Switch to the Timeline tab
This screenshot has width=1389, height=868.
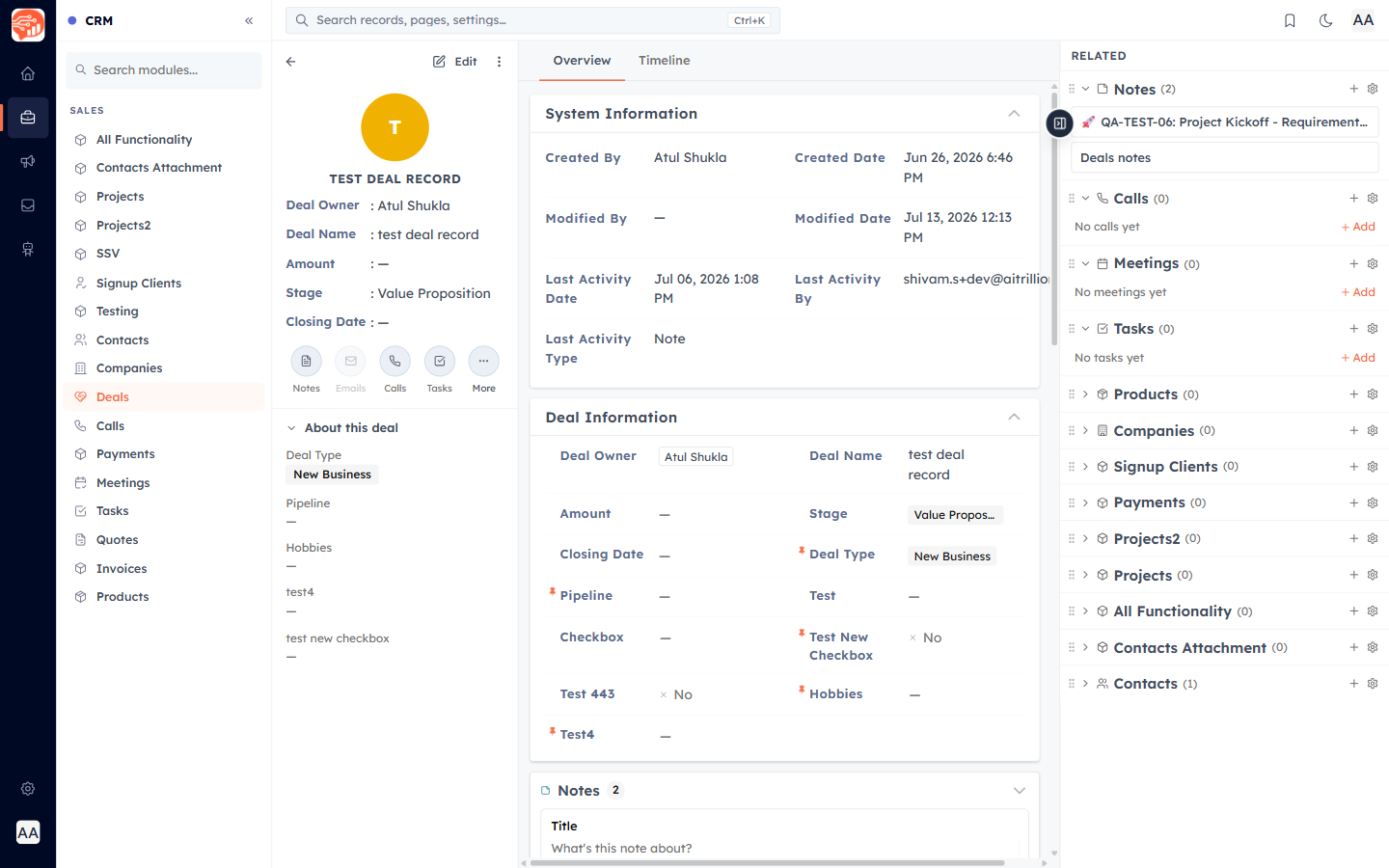click(664, 61)
